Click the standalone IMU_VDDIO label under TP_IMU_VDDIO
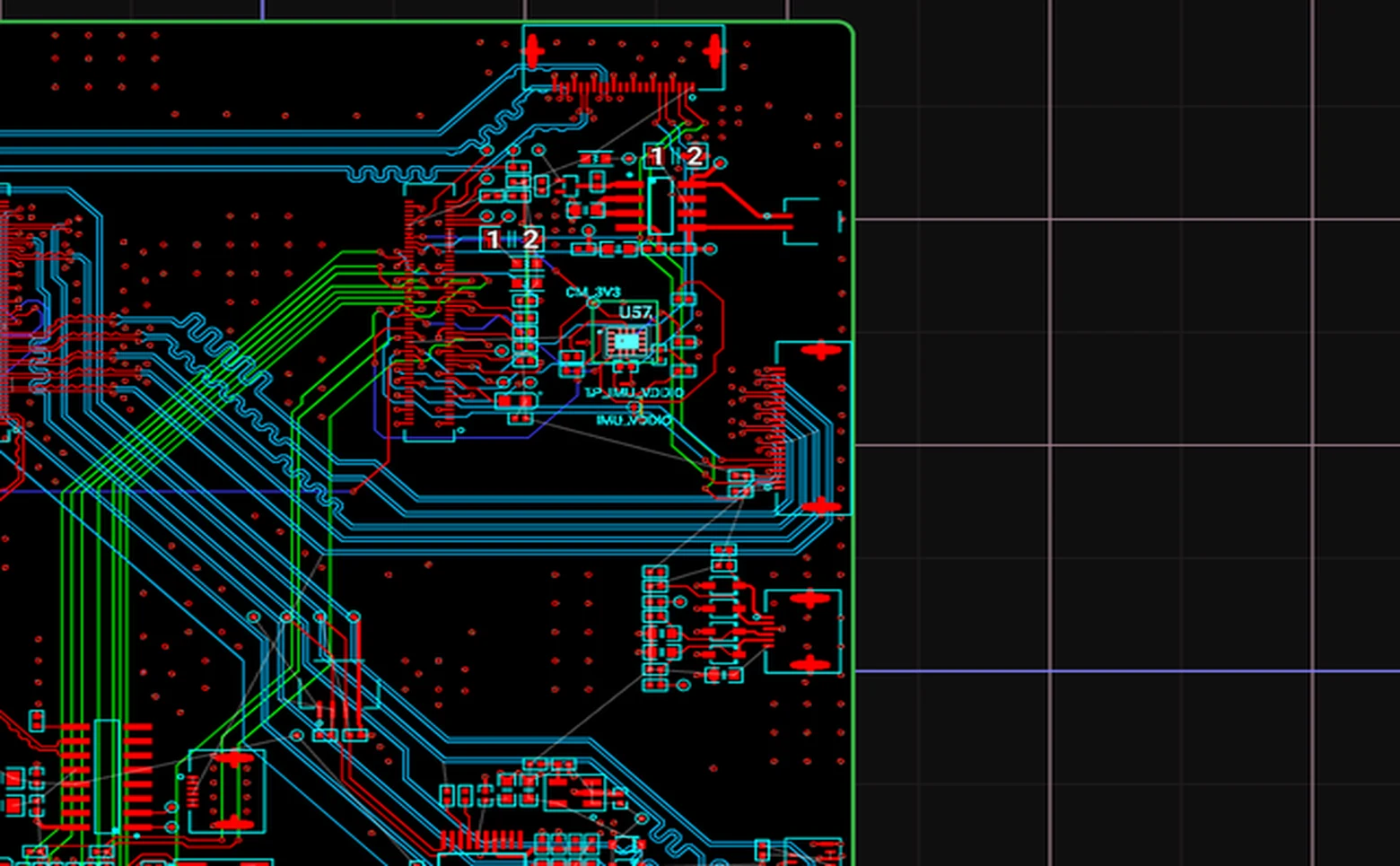Viewport: 1400px width, 866px height. point(634,420)
